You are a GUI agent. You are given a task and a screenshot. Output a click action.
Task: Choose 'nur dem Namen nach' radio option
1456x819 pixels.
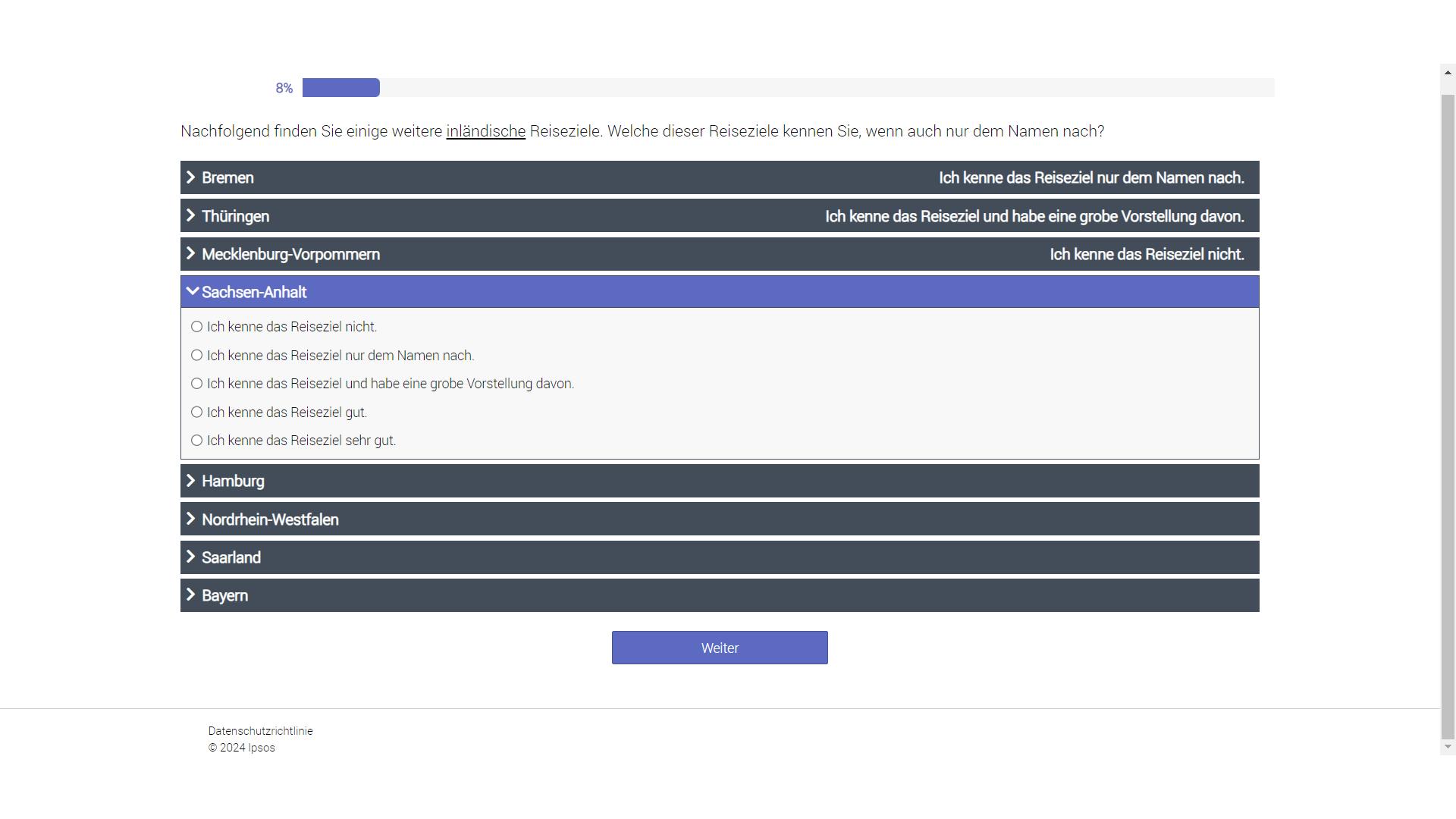pos(196,356)
